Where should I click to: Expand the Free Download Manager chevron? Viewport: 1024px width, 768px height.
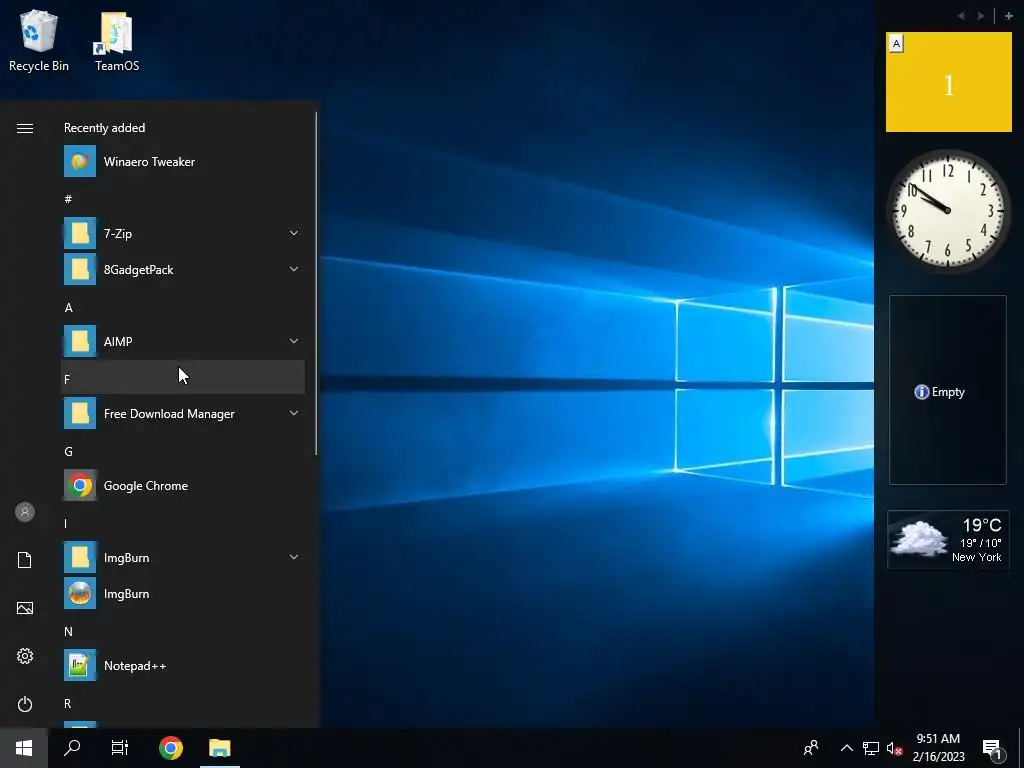294,413
